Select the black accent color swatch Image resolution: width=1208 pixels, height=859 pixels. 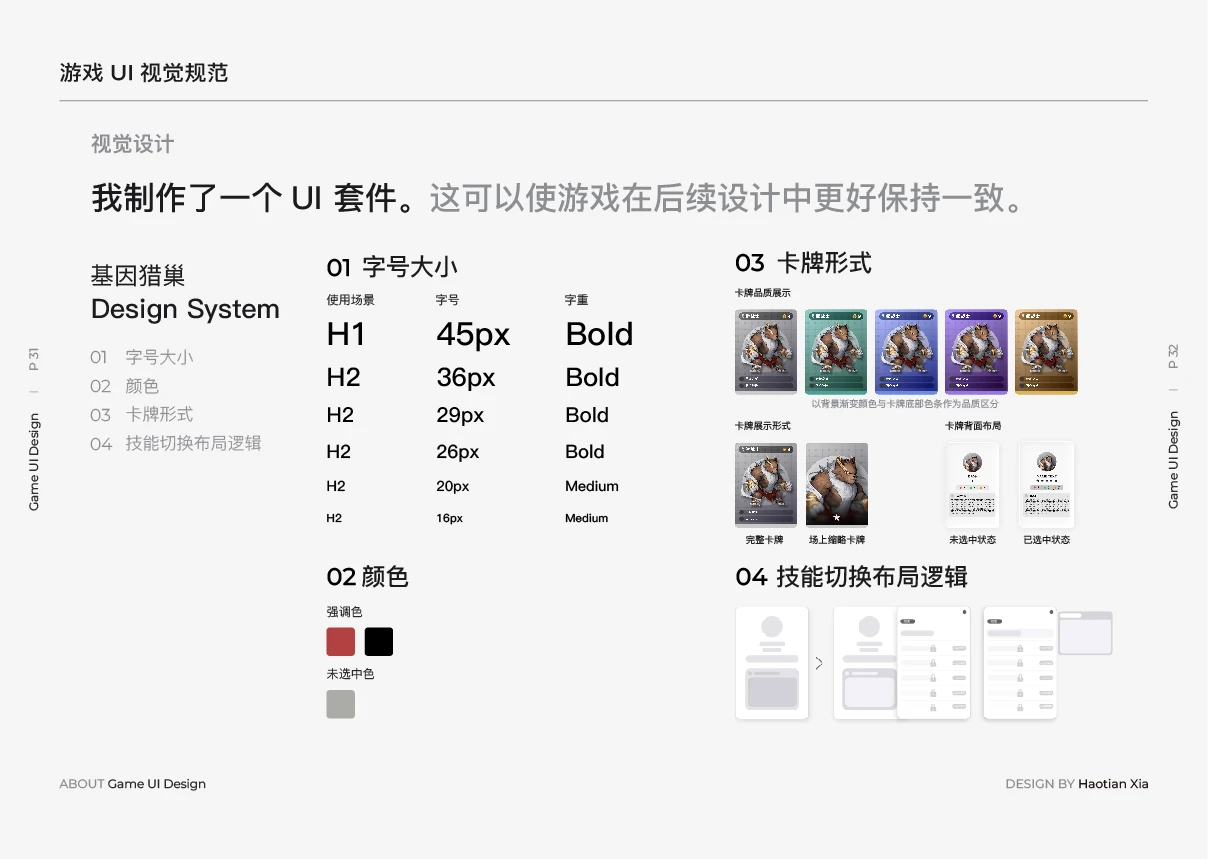click(x=379, y=642)
